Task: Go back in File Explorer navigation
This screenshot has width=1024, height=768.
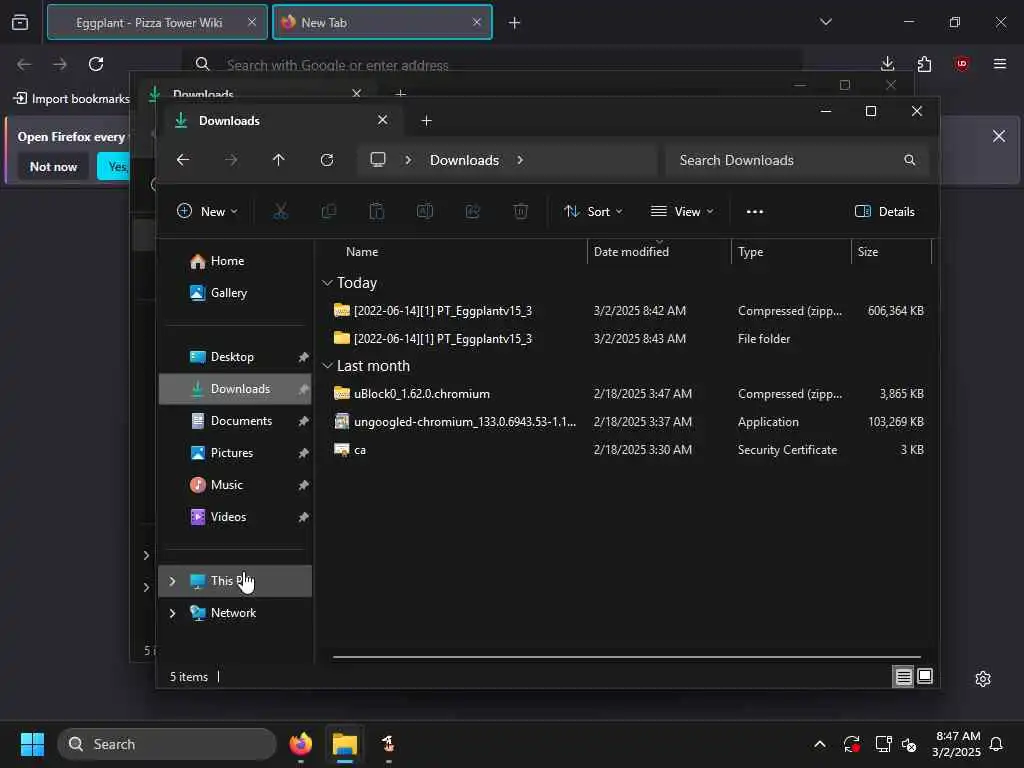Action: click(183, 160)
